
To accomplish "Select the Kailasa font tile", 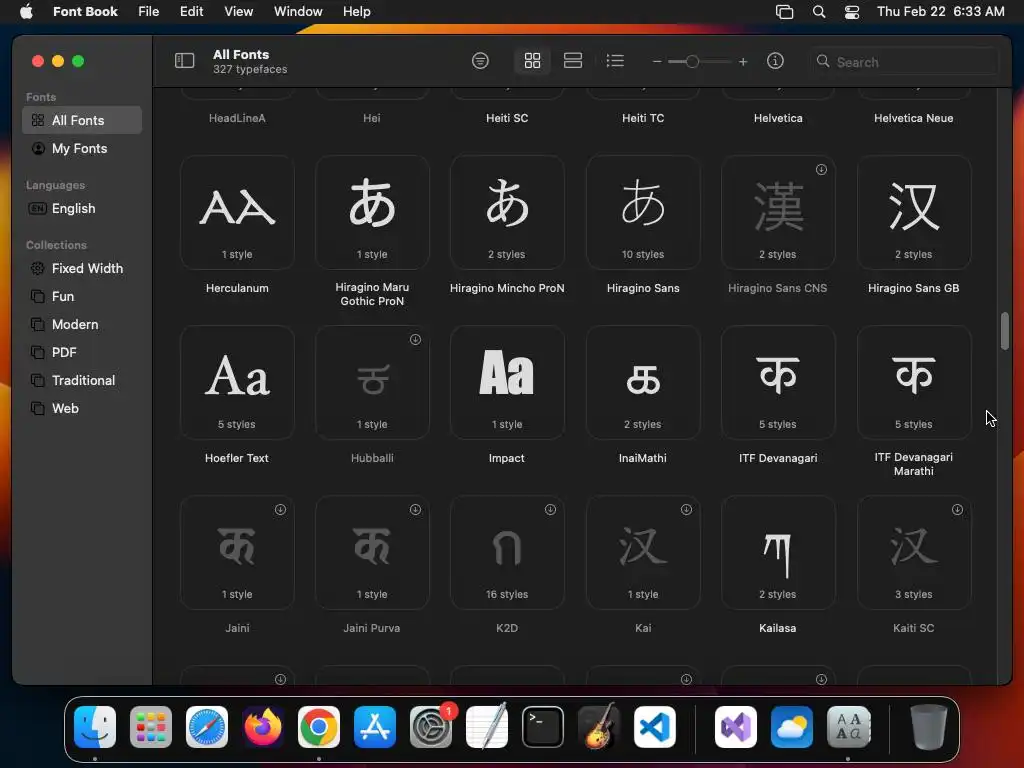I will [x=778, y=552].
